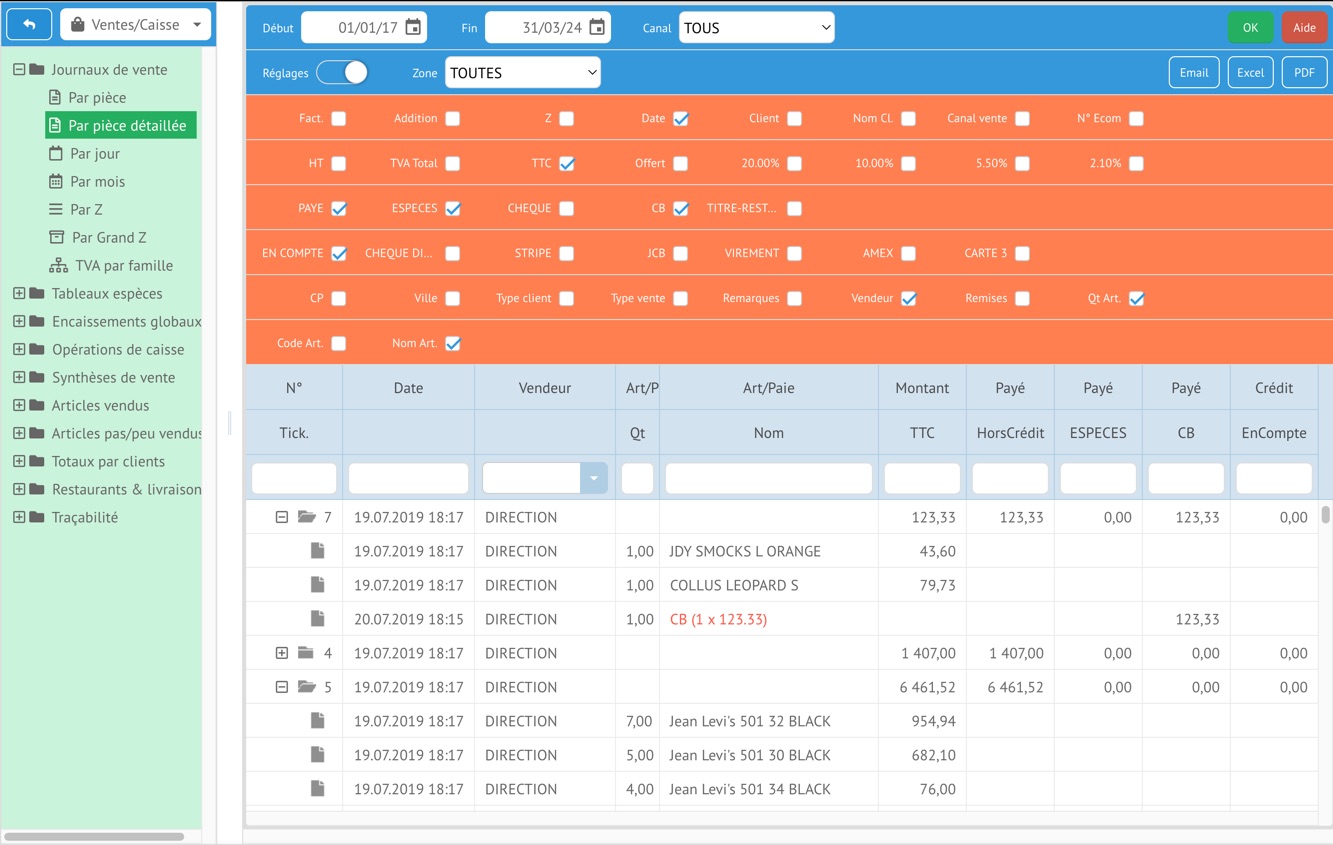Open the Par pièce report
The width and height of the screenshot is (1333, 845).
click(97, 97)
